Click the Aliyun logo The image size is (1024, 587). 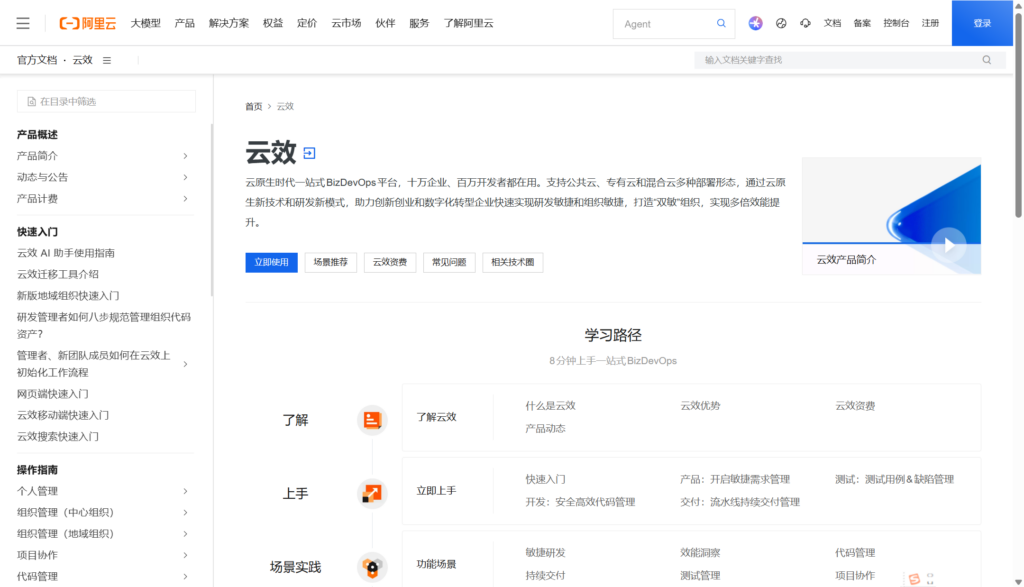(x=88, y=24)
